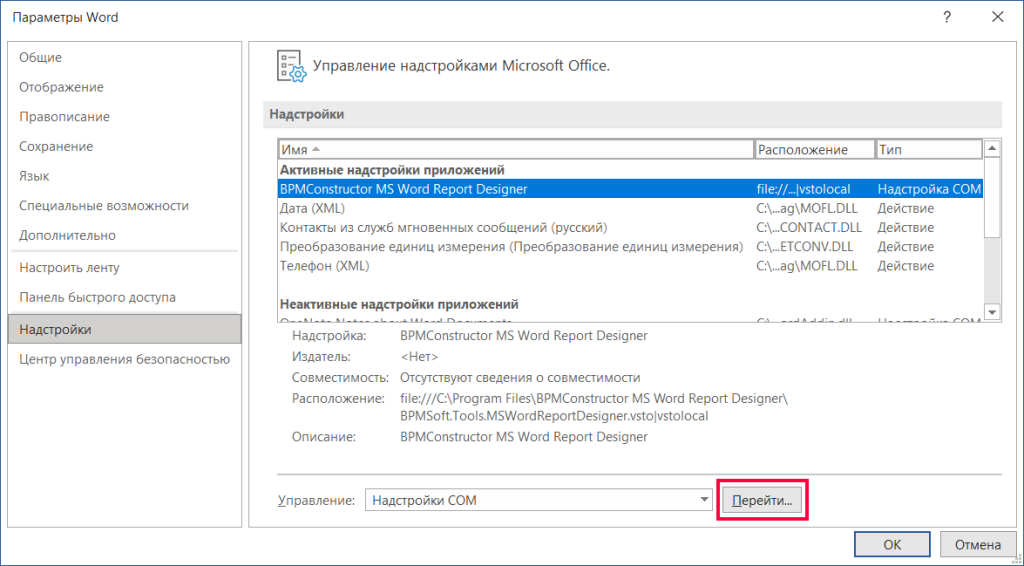Select BPMConstructor MS Word Report Designer add-in

(404, 188)
